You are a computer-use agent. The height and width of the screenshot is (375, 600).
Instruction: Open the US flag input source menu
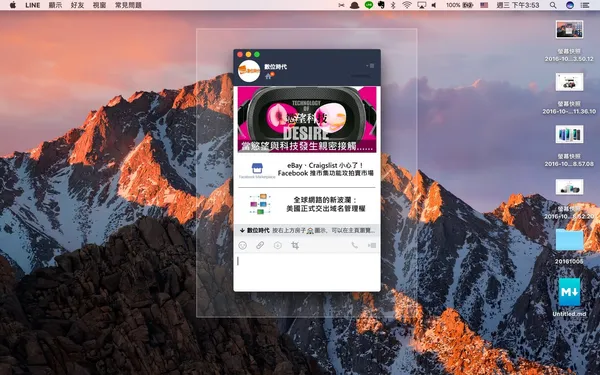[484, 5]
